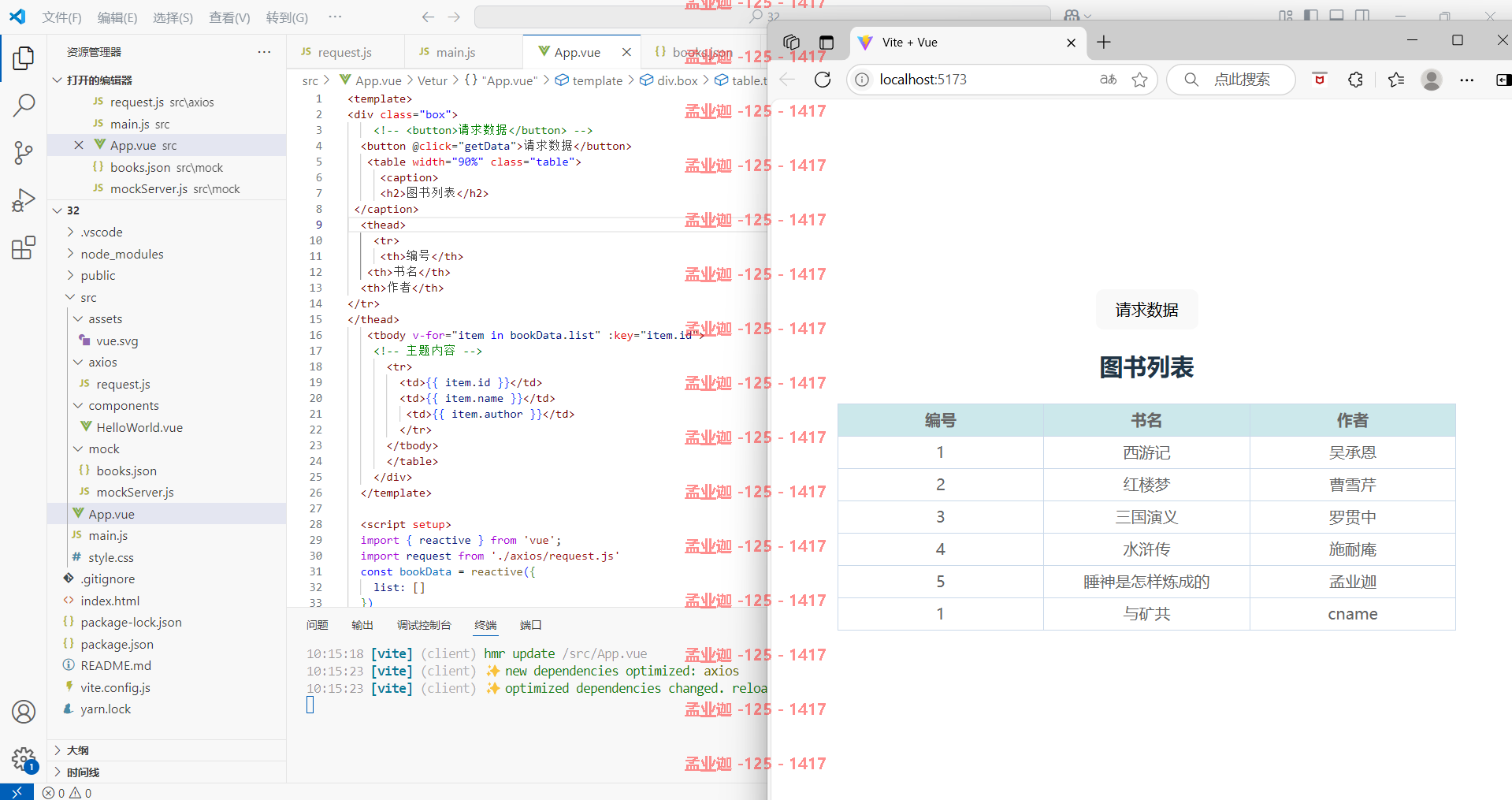
Task: Open browser extensions puzzle icon
Action: click(x=1355, y=80)
